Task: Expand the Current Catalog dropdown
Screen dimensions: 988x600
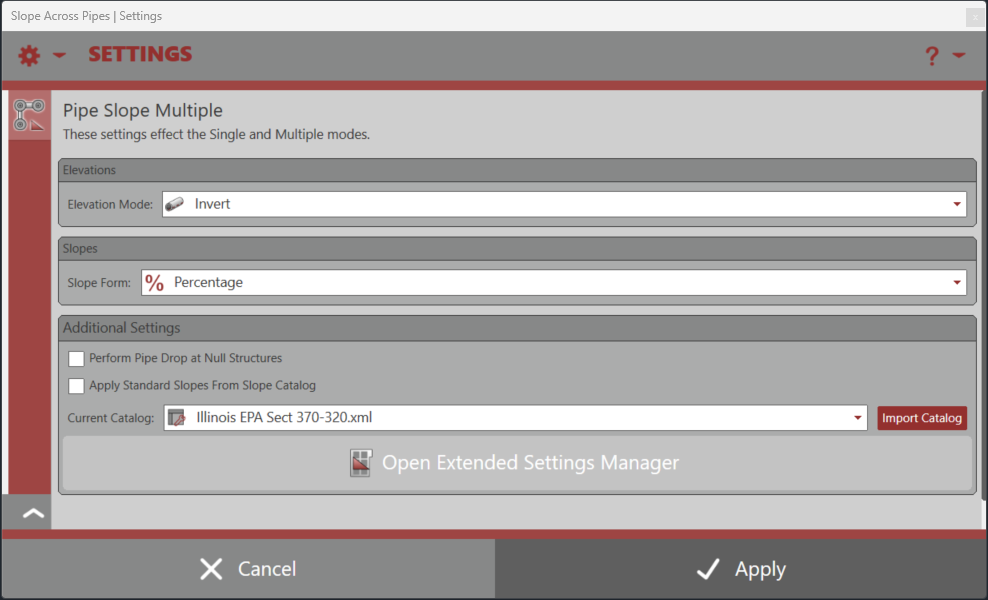Action: click(x=857, y=418)
